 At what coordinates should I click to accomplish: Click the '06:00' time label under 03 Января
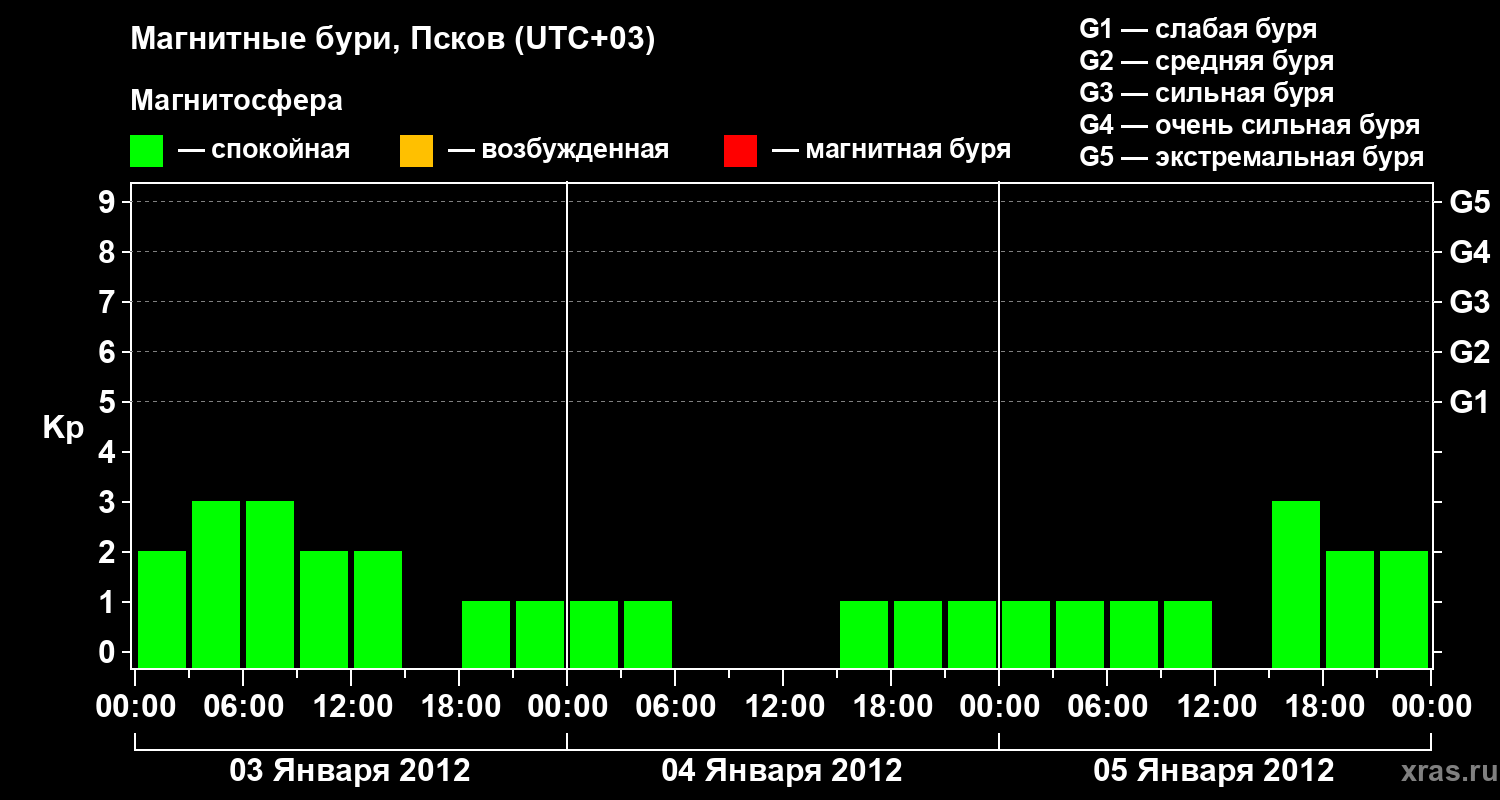tap(243, 707)
